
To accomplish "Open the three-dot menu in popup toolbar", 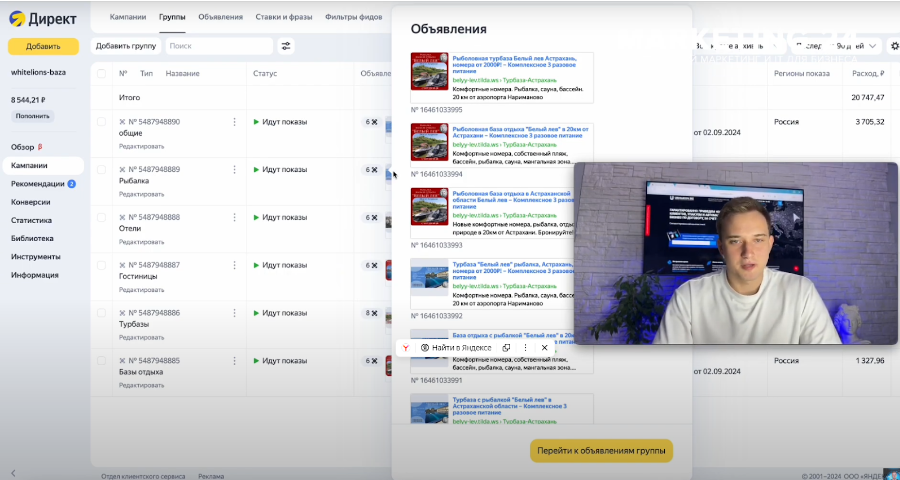I will tap(525, 348).
